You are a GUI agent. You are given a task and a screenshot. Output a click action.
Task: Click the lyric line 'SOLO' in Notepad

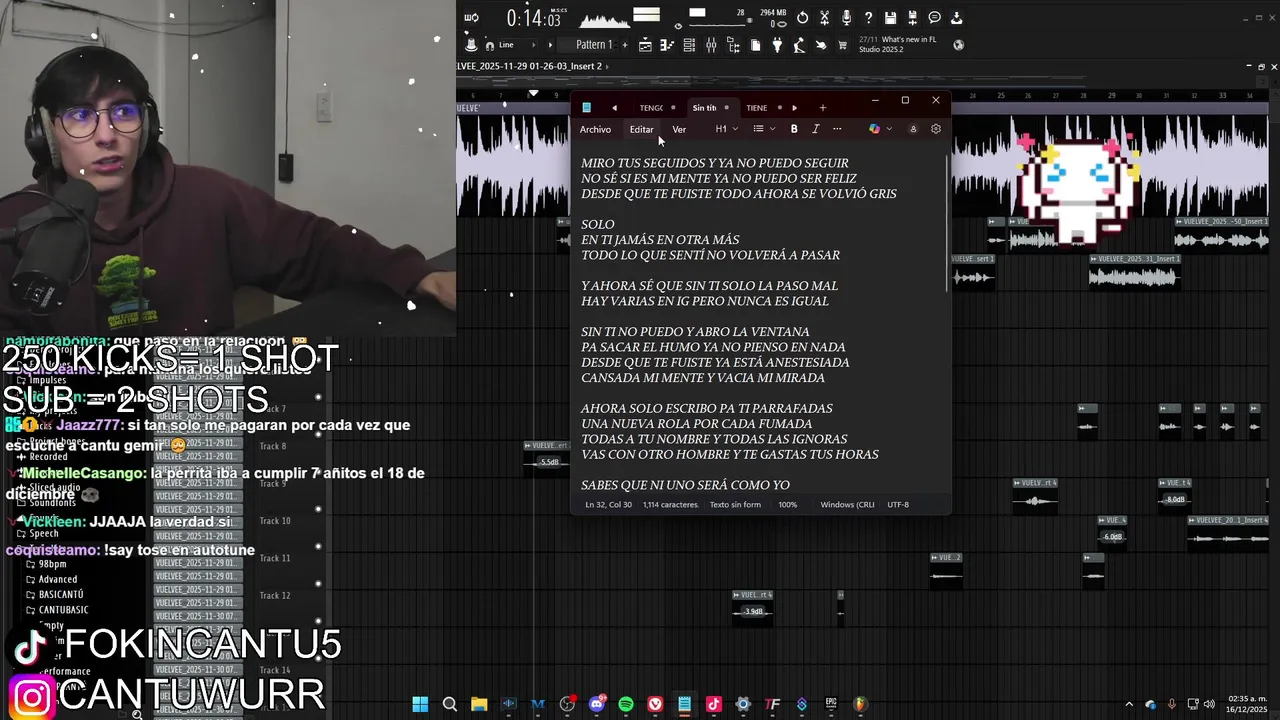(x=598, y=224)
